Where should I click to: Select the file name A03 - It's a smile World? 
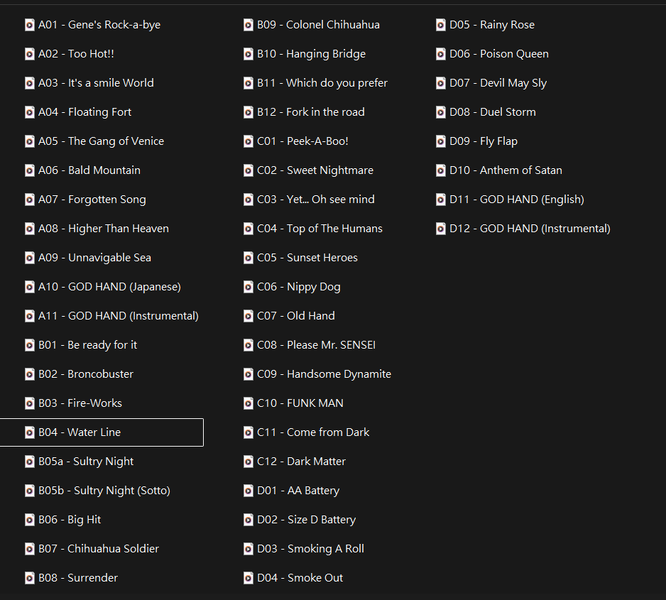[x=96, y=83]
